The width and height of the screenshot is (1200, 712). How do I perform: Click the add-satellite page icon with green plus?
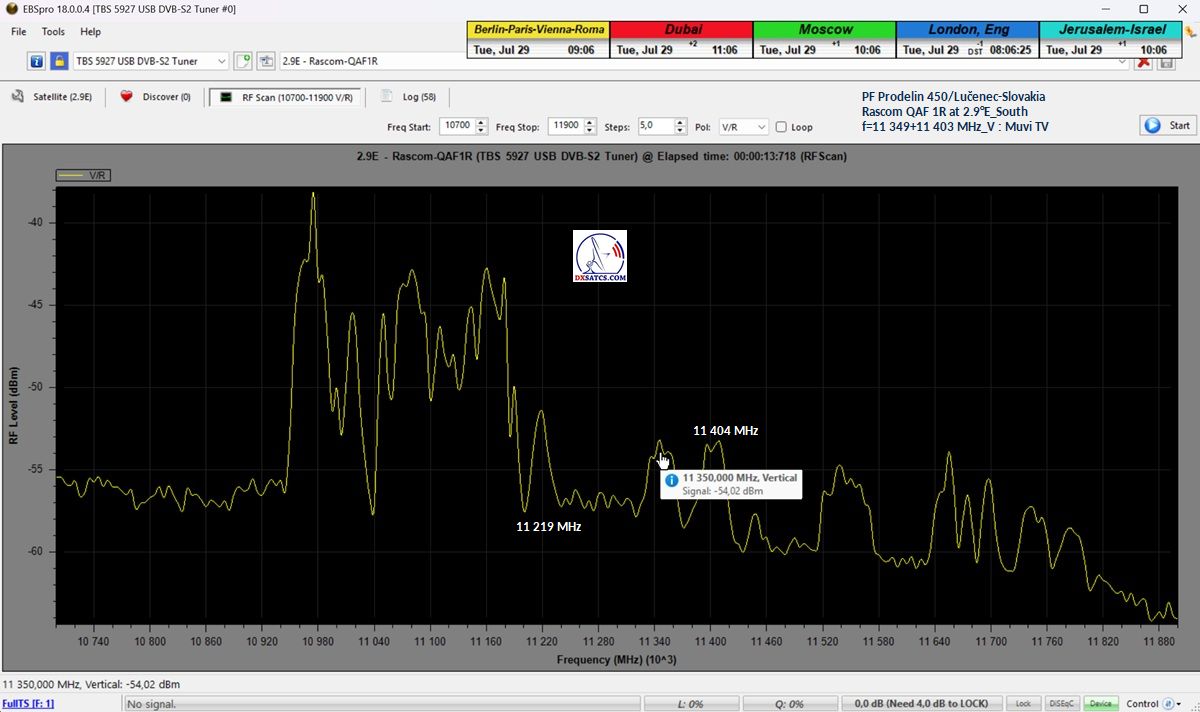tap(243, 61)
